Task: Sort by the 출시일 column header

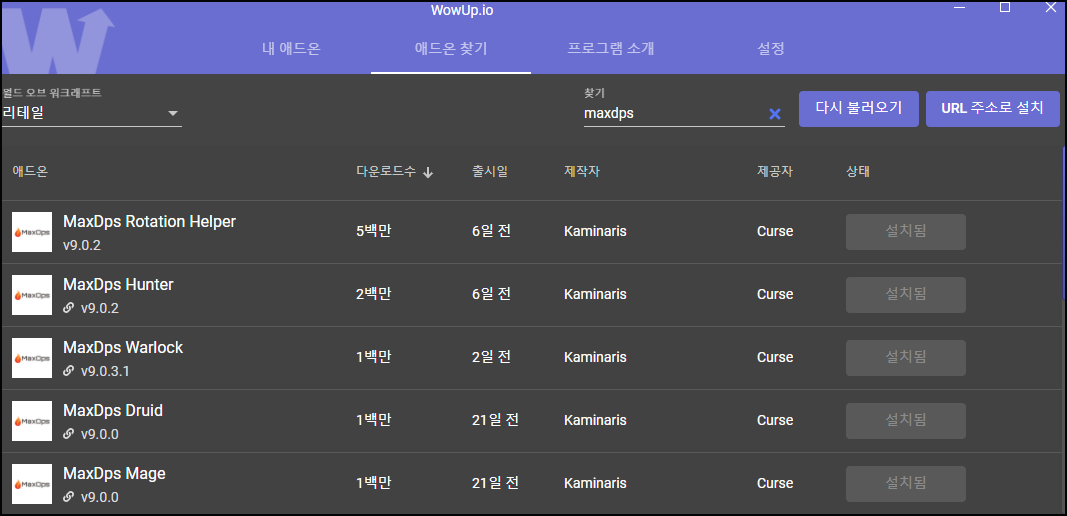Action: [x=490, y=172]
